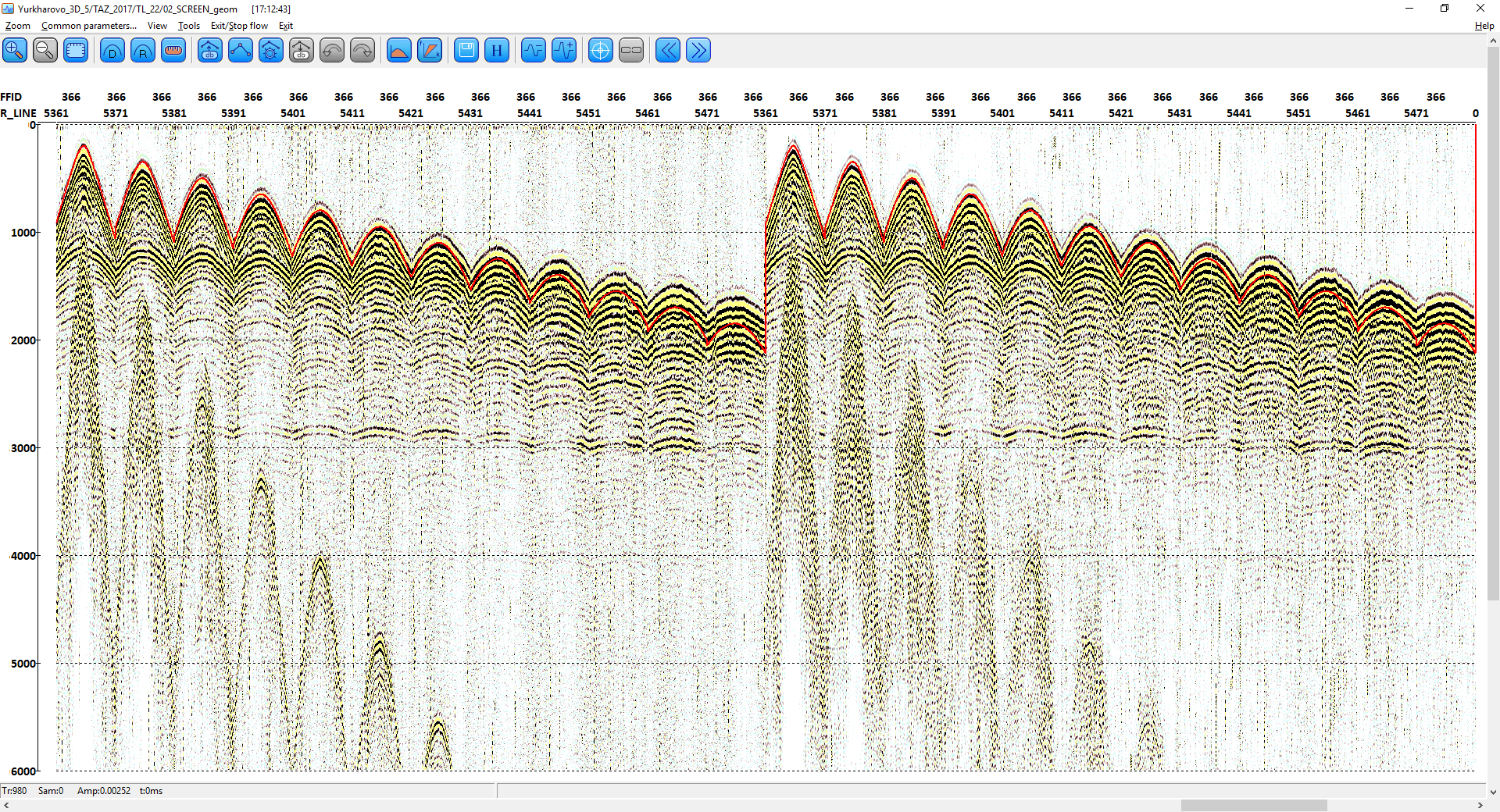
Task: Open the Help menu
Action: click(1484, 26)
